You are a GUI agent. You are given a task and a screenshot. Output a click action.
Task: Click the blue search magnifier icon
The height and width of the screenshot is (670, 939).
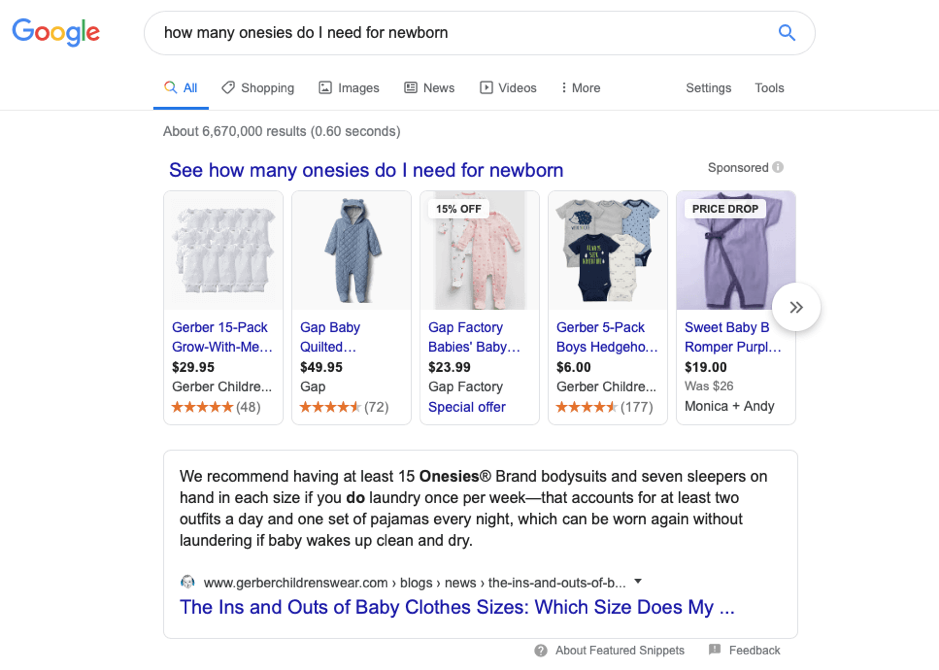click(x=786, y=32)
